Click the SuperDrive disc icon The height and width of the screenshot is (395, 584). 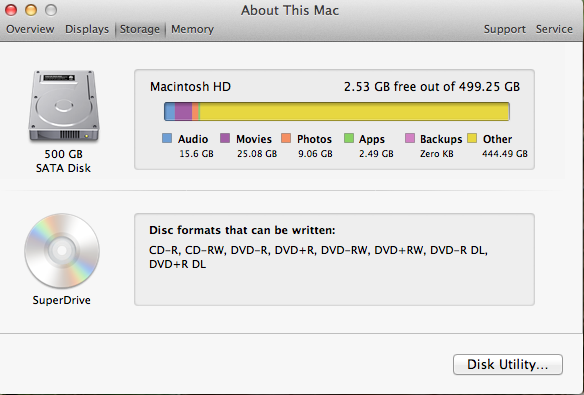point(62,251)
